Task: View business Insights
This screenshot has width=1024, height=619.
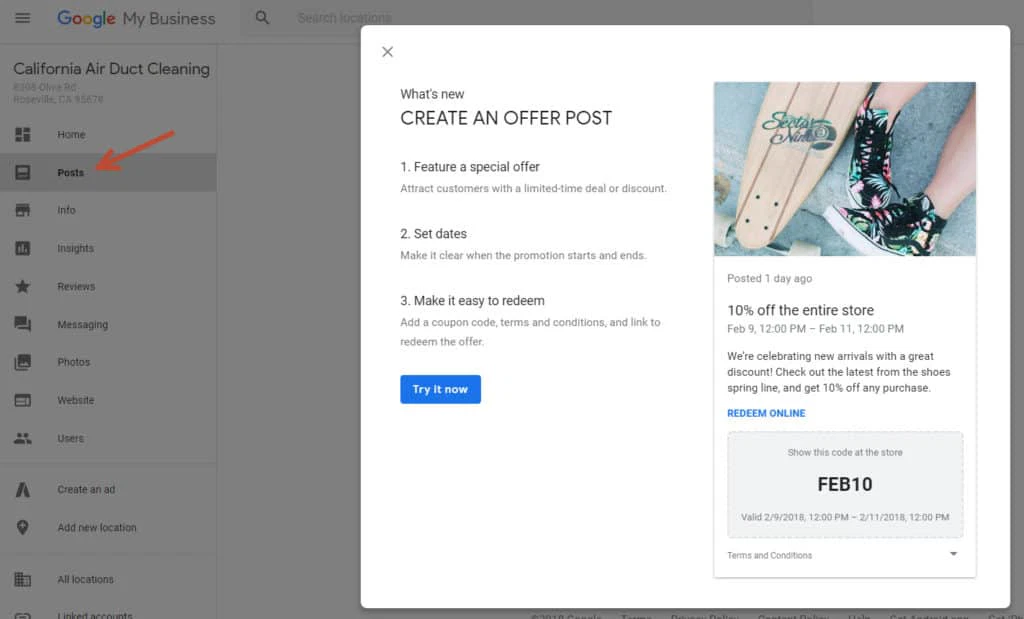Action: click(74, 248)
